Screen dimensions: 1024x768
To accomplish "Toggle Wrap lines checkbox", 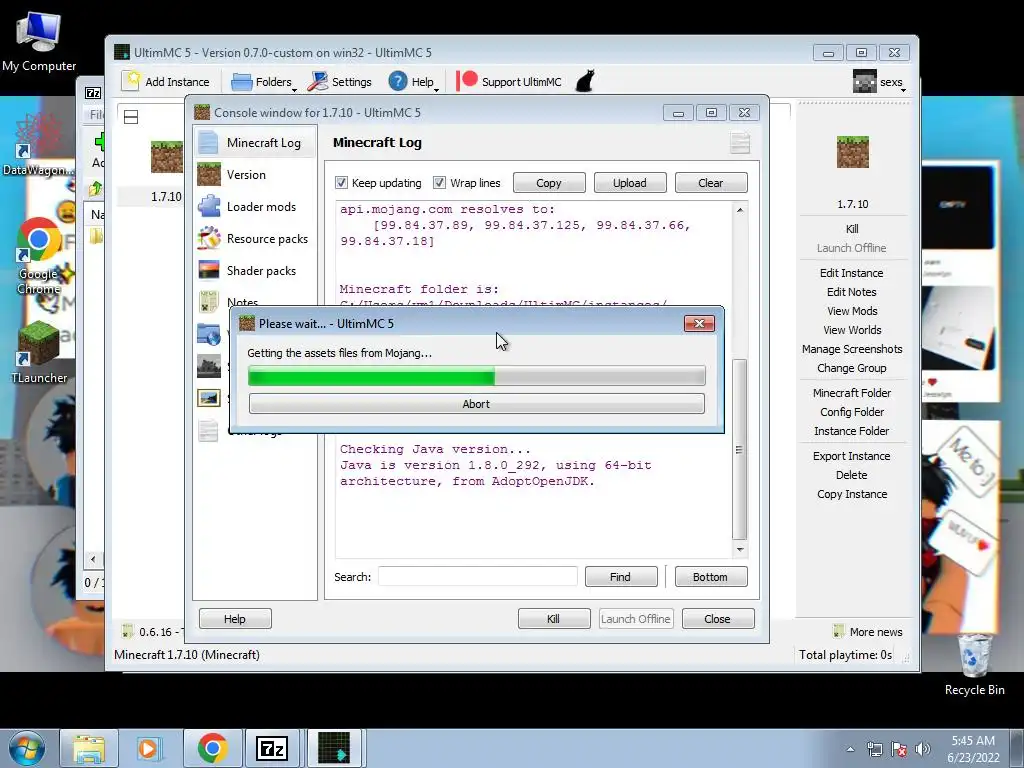I will (x=440, y=183).
